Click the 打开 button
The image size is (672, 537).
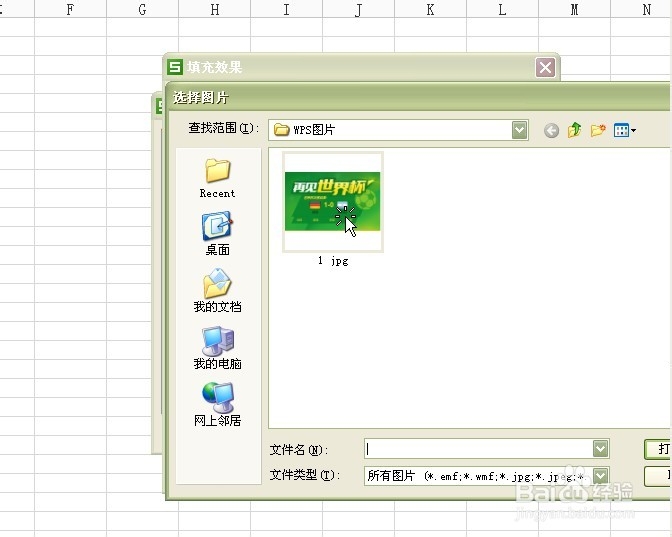657,449
